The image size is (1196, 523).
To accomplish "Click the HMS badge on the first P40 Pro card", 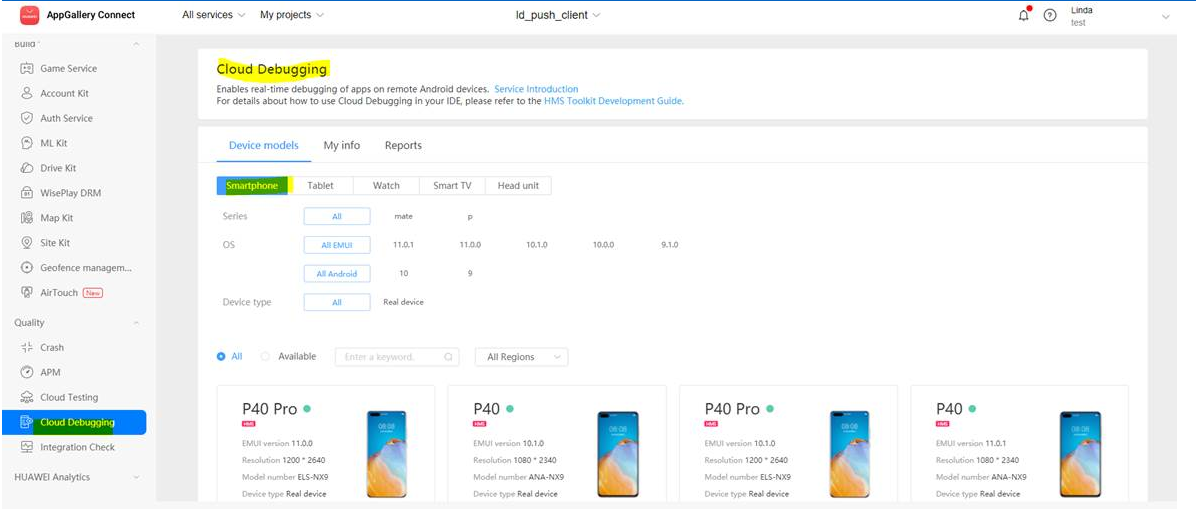I will pos(248,424).
